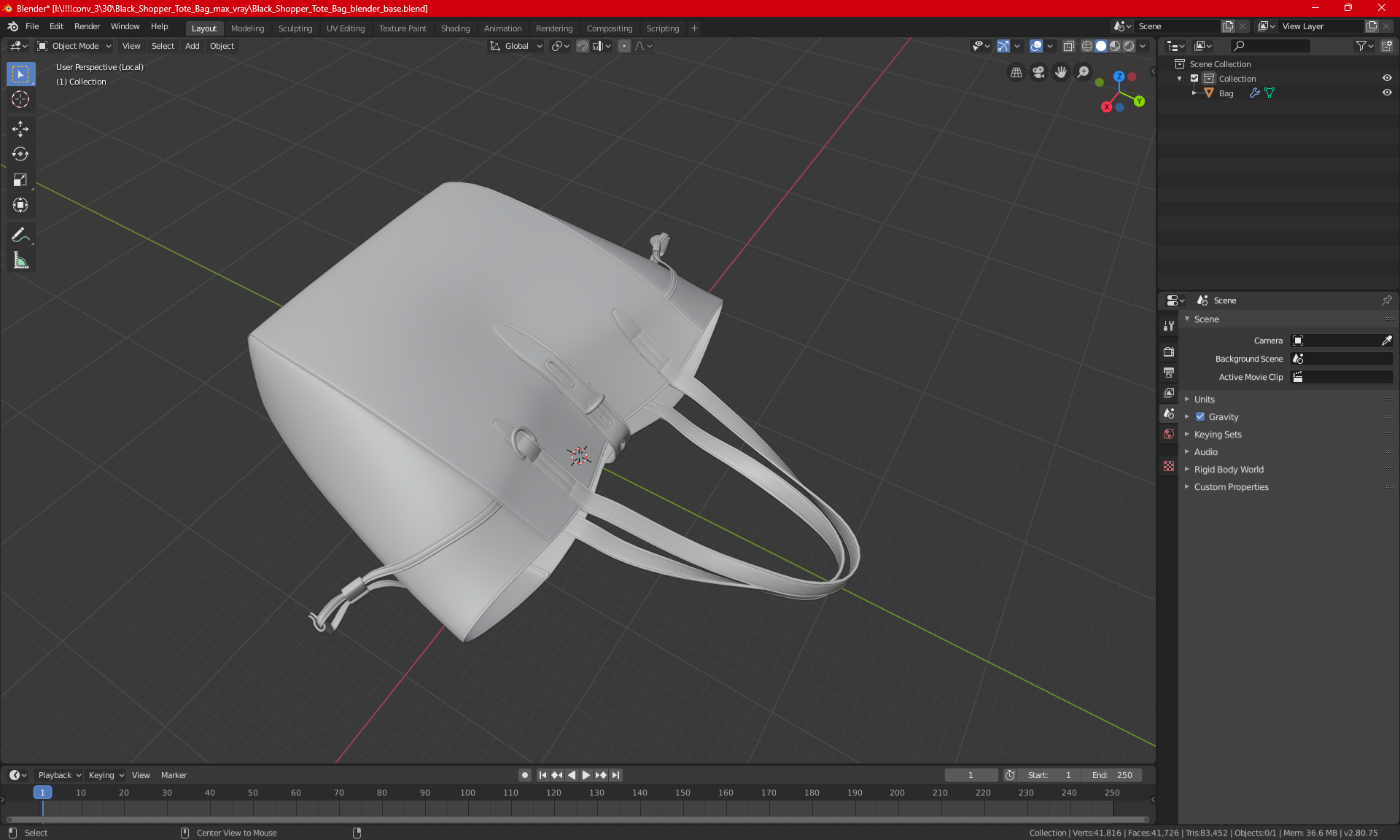Select the Scale tool
The width and height of the screenshot is (1400, 840).
pyautogui.click(x=20, y=180)
